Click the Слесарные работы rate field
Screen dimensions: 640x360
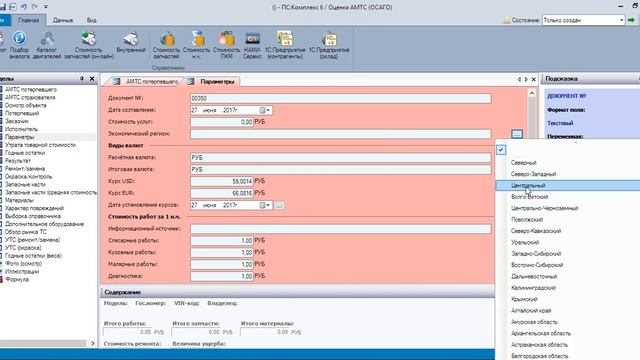pyautogui.click(x=222, y=241)
